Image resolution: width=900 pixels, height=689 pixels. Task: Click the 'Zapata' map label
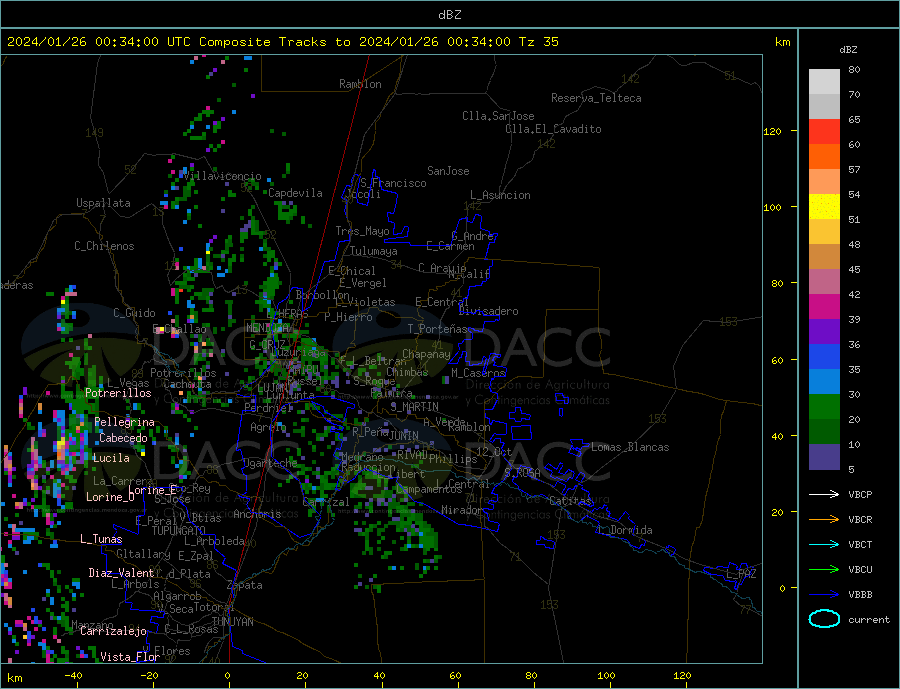[x=245, y=585]
